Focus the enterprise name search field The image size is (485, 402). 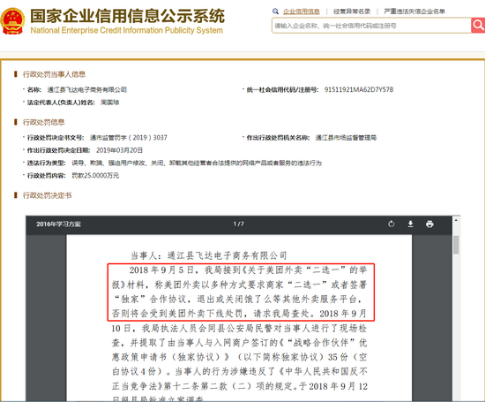coord(371,26)
